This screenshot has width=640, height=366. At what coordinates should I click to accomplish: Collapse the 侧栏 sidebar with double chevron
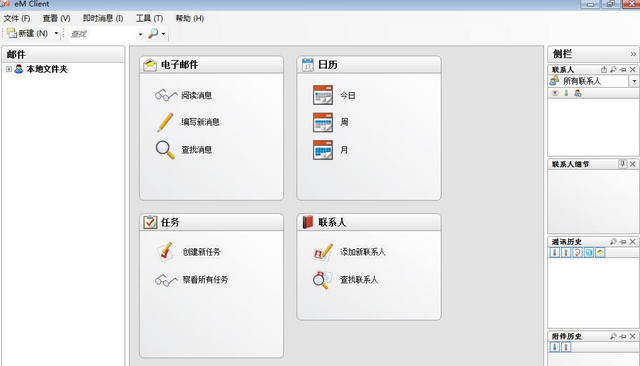[x=633, y=54]
